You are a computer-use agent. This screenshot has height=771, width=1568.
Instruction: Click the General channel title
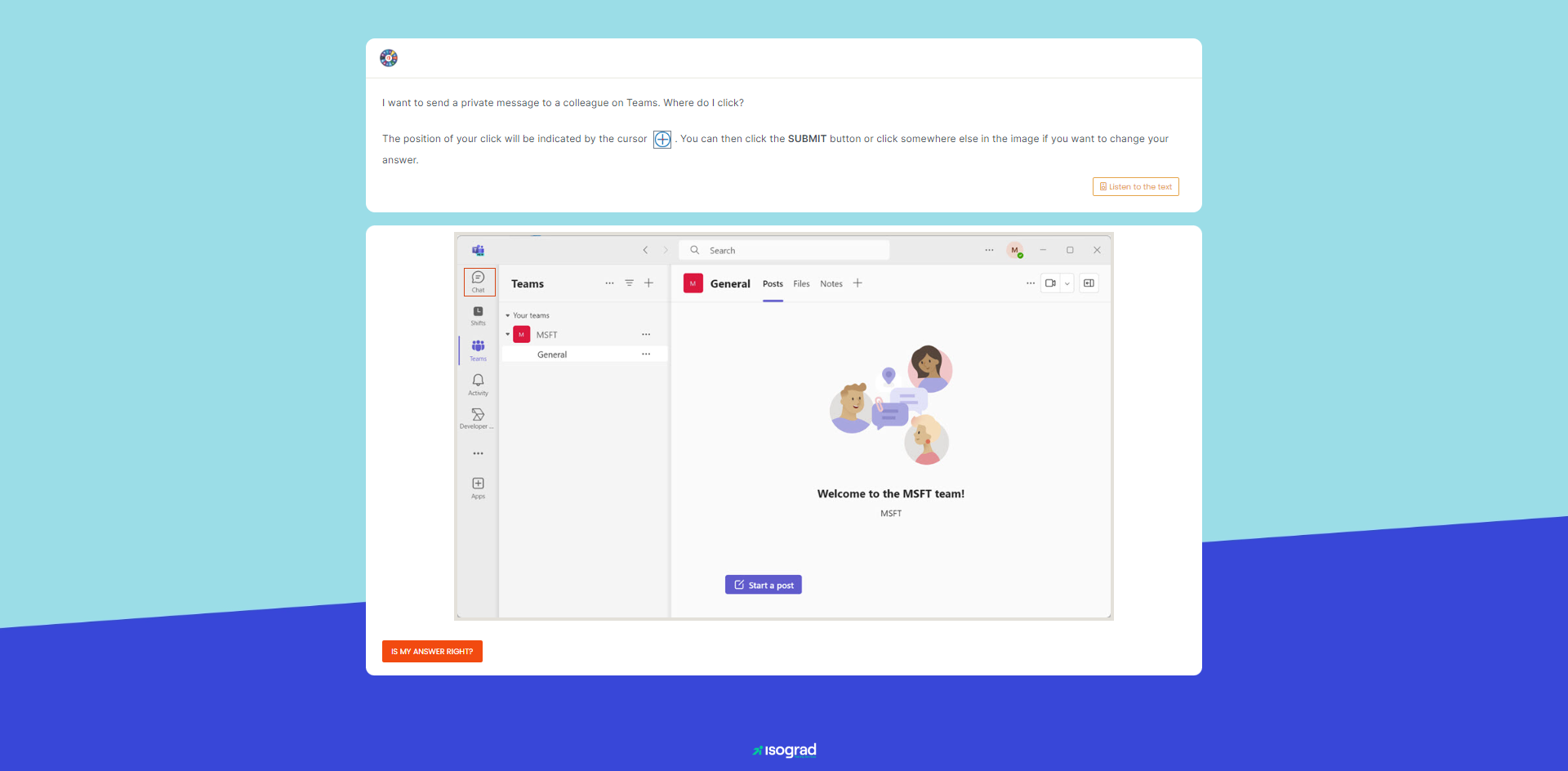tap(730, 283)
